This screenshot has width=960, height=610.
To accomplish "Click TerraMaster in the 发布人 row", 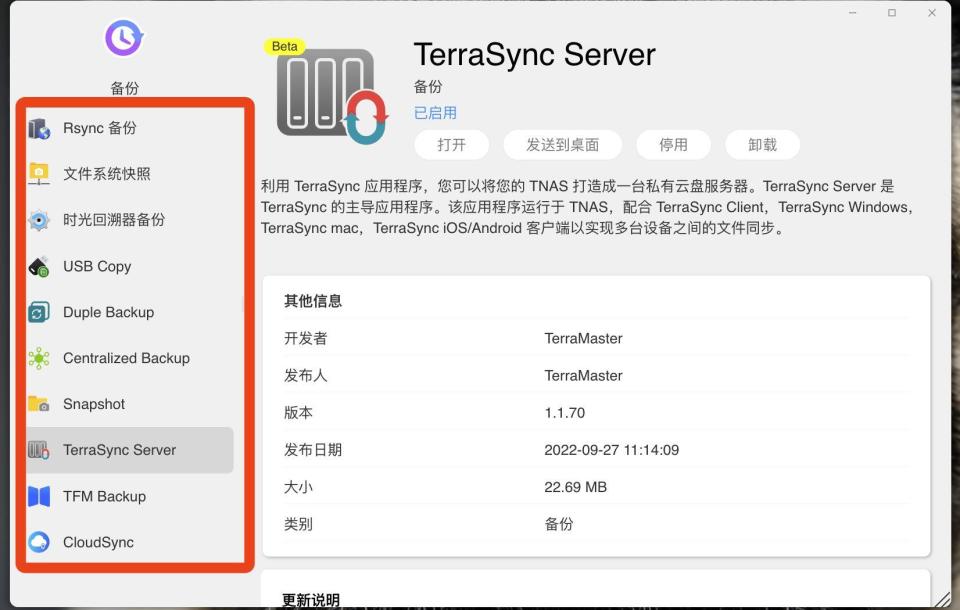I will click(x=583, y=376).
